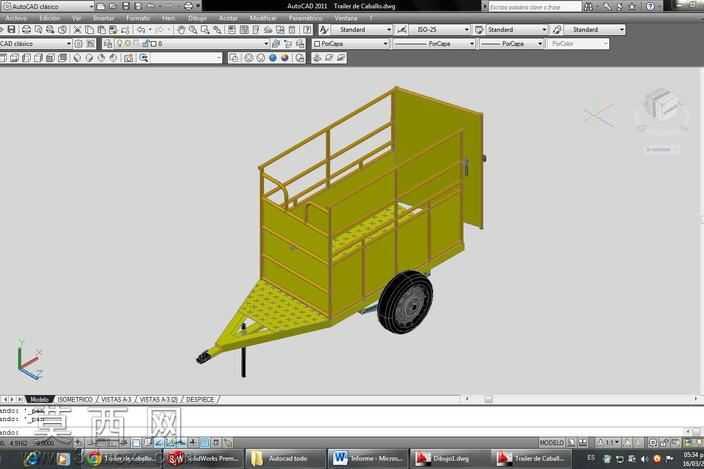Screen dimensions: 704x469
Task: Open the ISO-25 dimension style dropdown
Action: point(439,30)
